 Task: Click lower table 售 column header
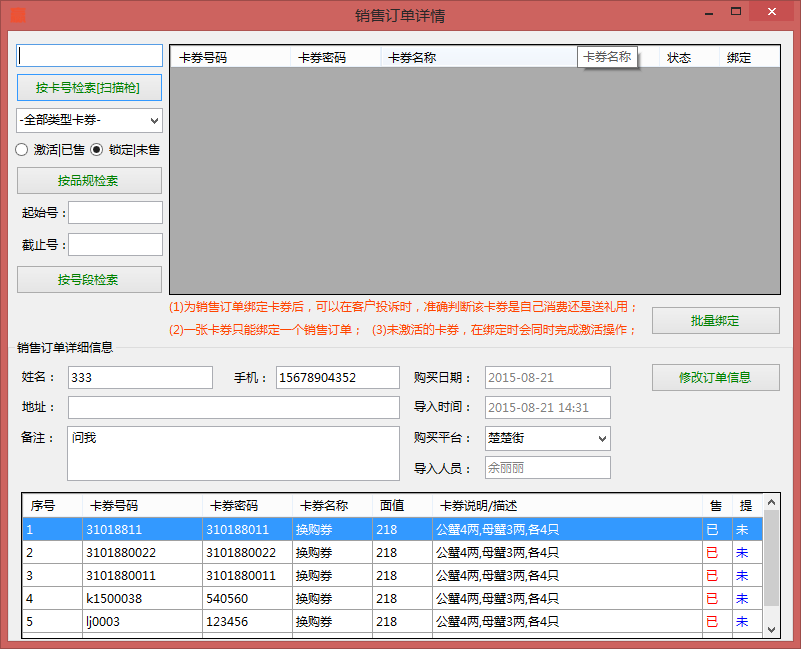(717, 506)
